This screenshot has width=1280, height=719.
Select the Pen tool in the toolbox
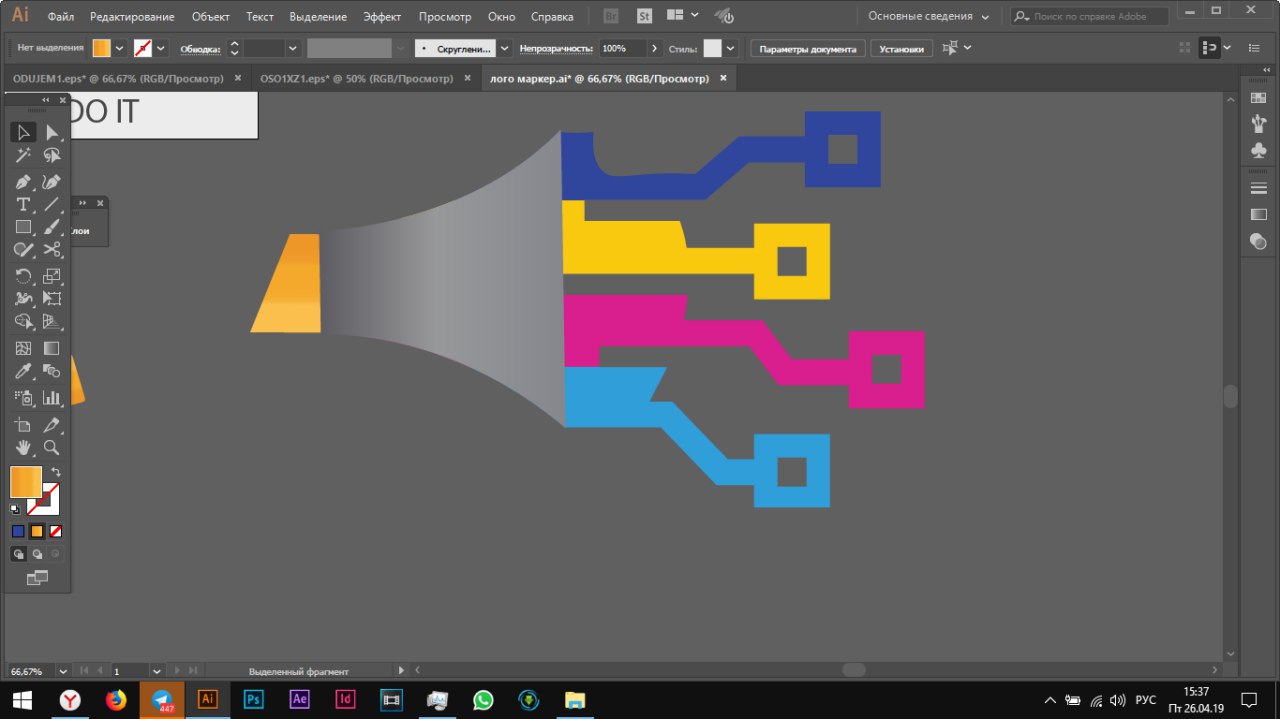pyautogui.click(x=23, y=182)
